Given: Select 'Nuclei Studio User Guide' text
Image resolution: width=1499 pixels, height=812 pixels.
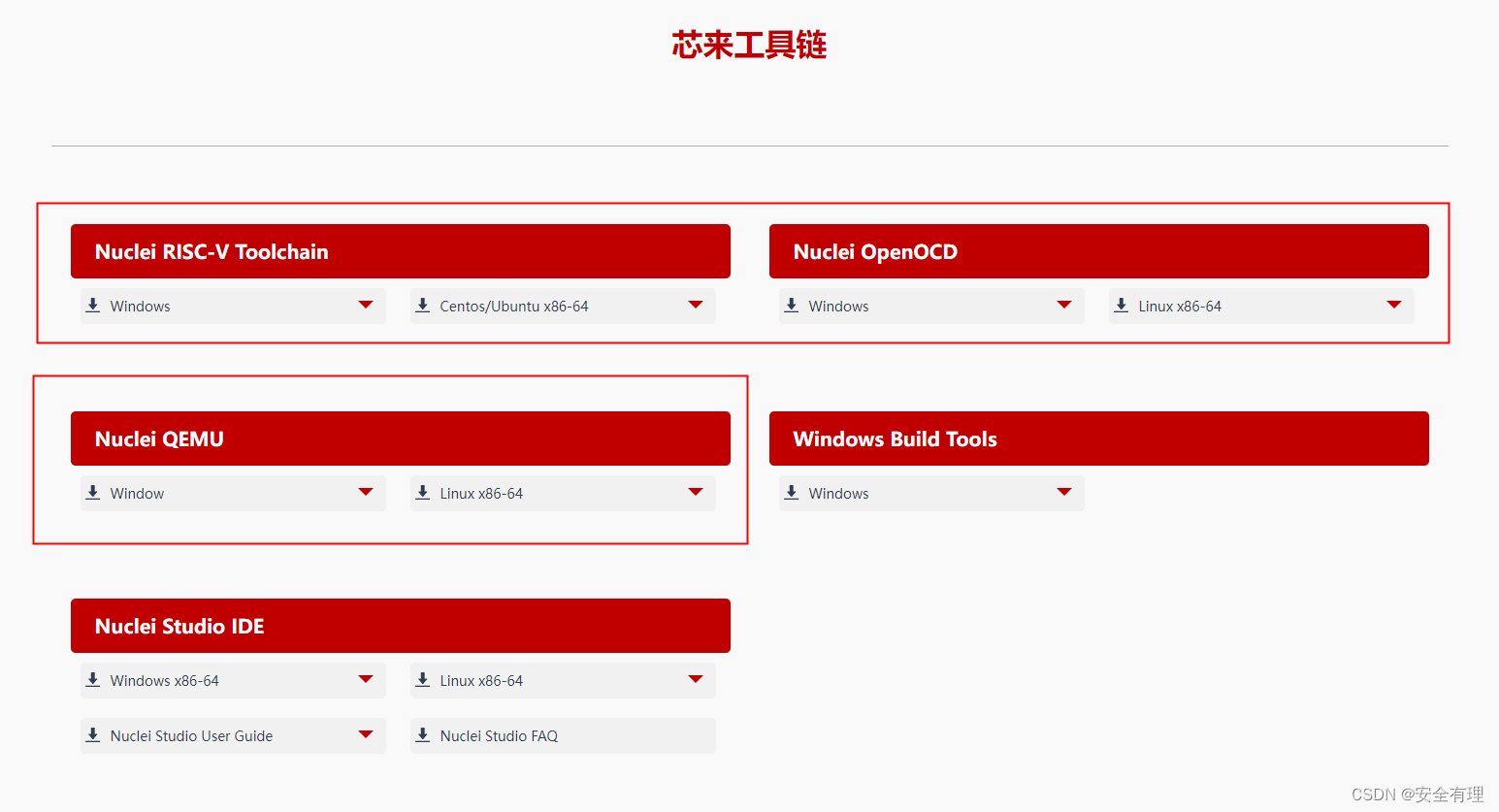Looking at the screenshot, I should tap(191, 736).
